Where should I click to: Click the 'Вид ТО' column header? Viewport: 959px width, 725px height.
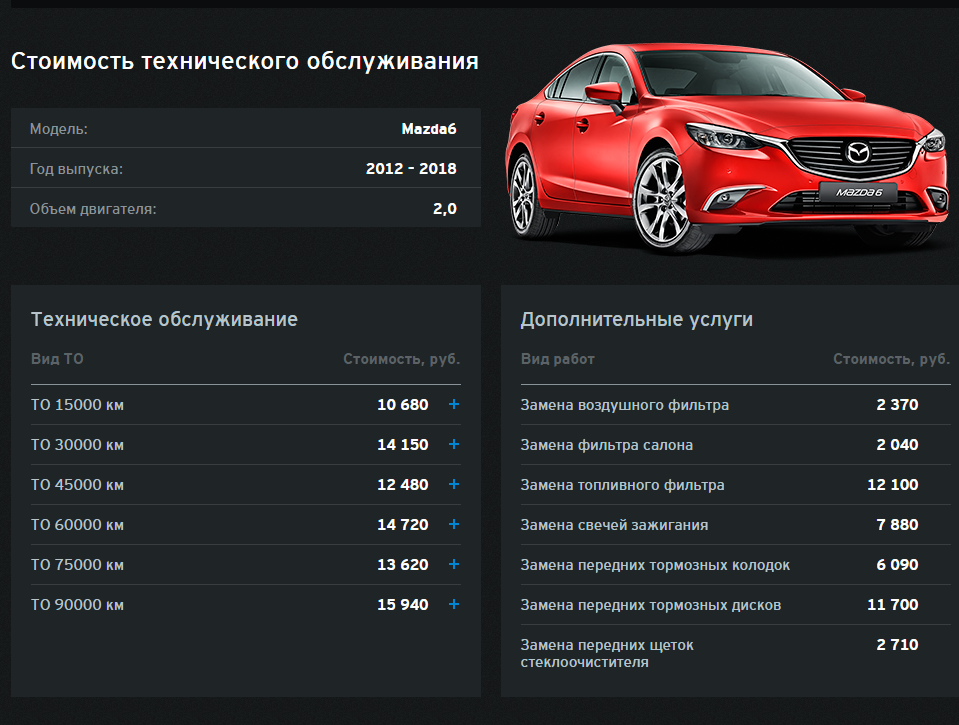(x=57, y=359)
